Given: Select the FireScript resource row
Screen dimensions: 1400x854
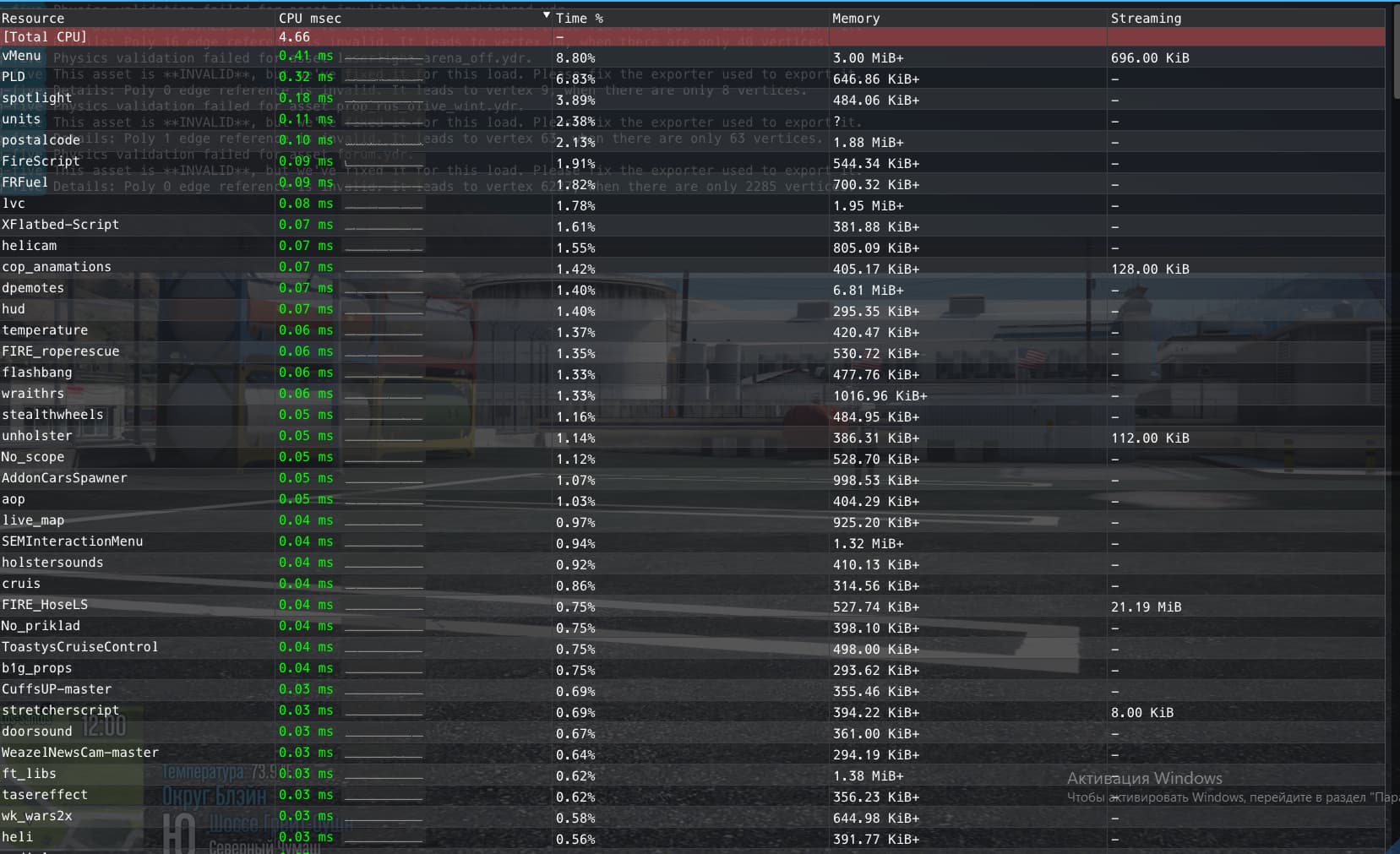Looking at the screenshot, I should (x=41, y=160).
